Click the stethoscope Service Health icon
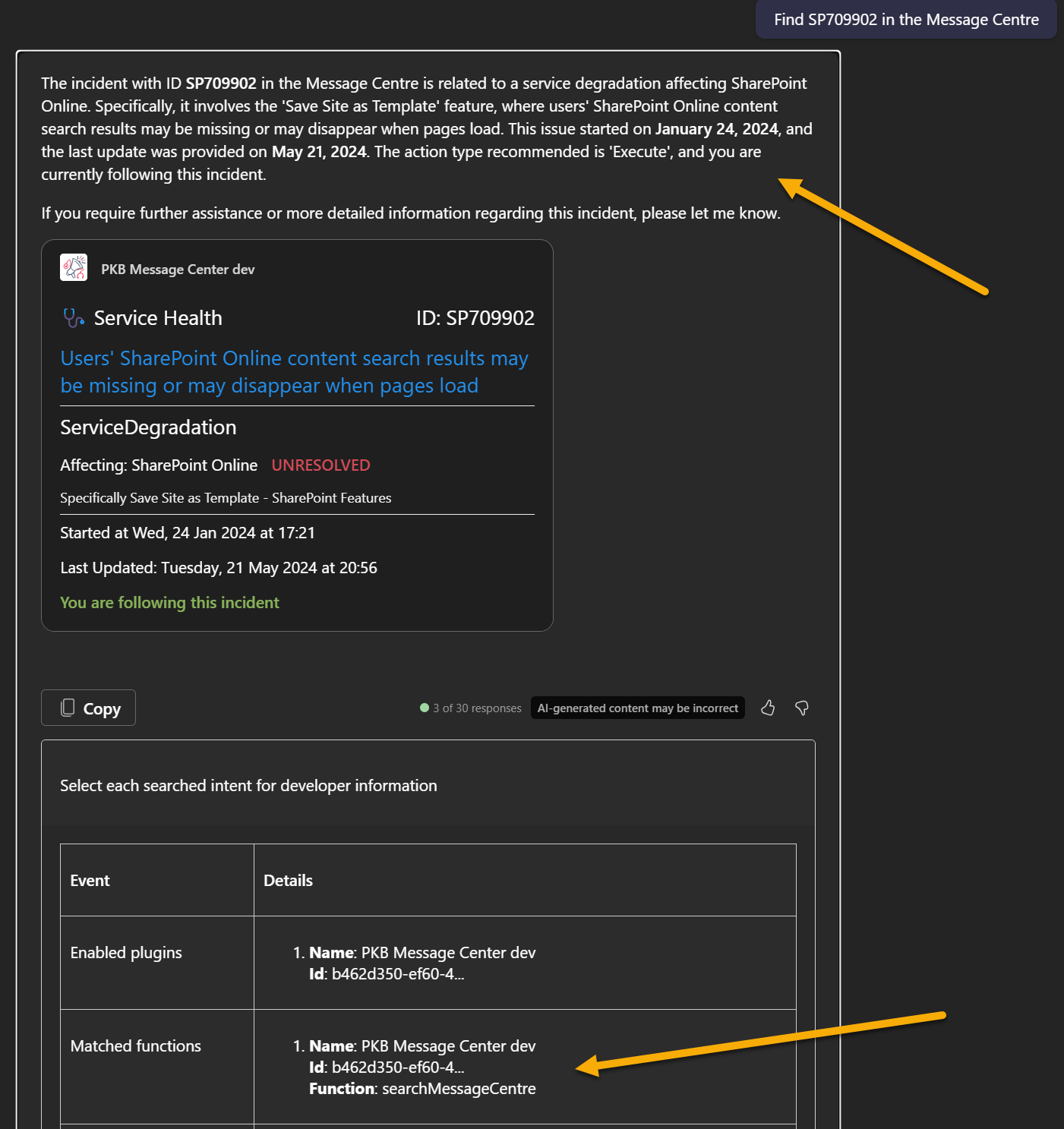1064x1129 pixels. (x=73, y=318)
